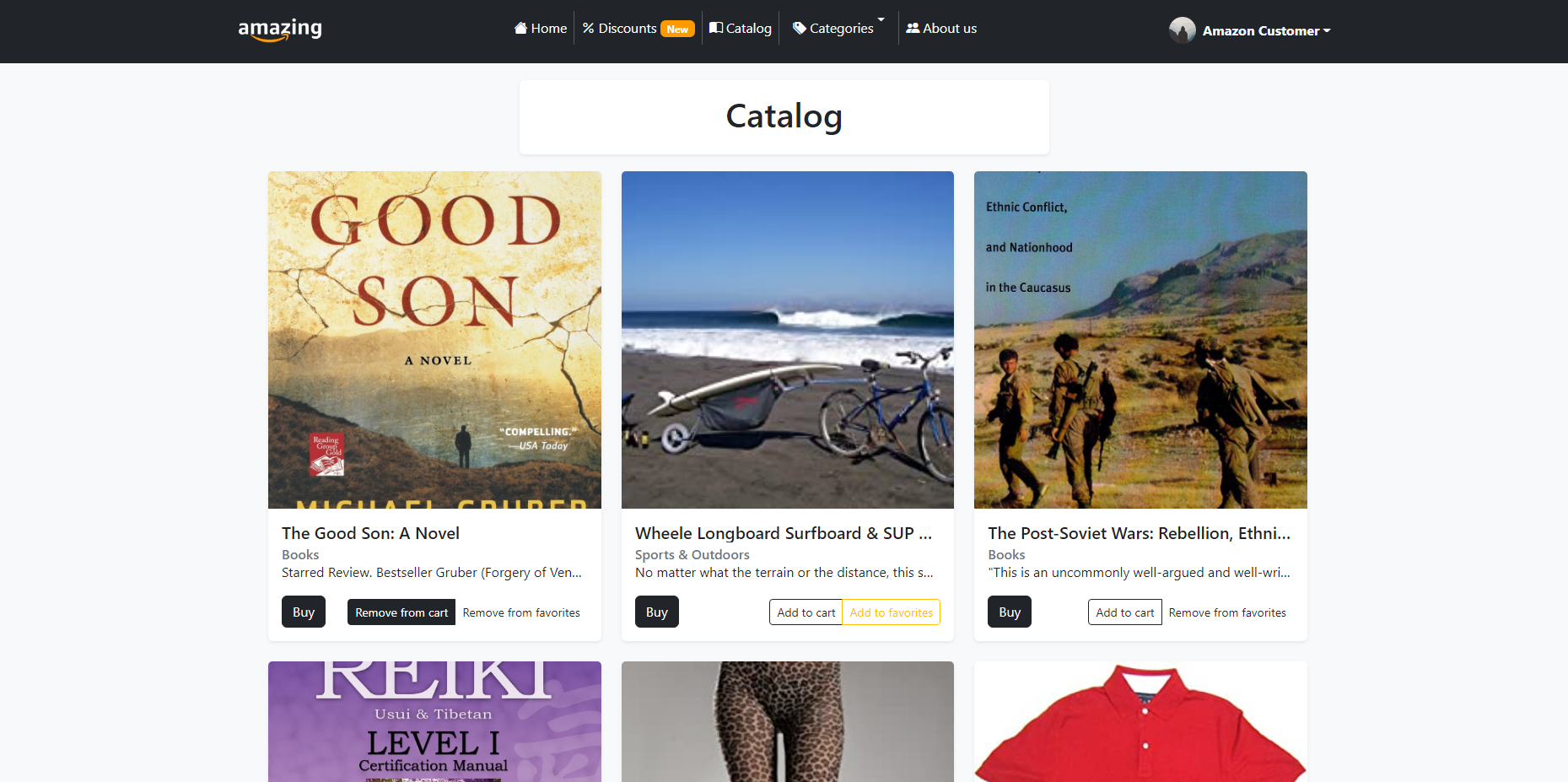The image size is (1568, 782).
Task: Click Books category under The Good Son
Action: click(300, 554)
